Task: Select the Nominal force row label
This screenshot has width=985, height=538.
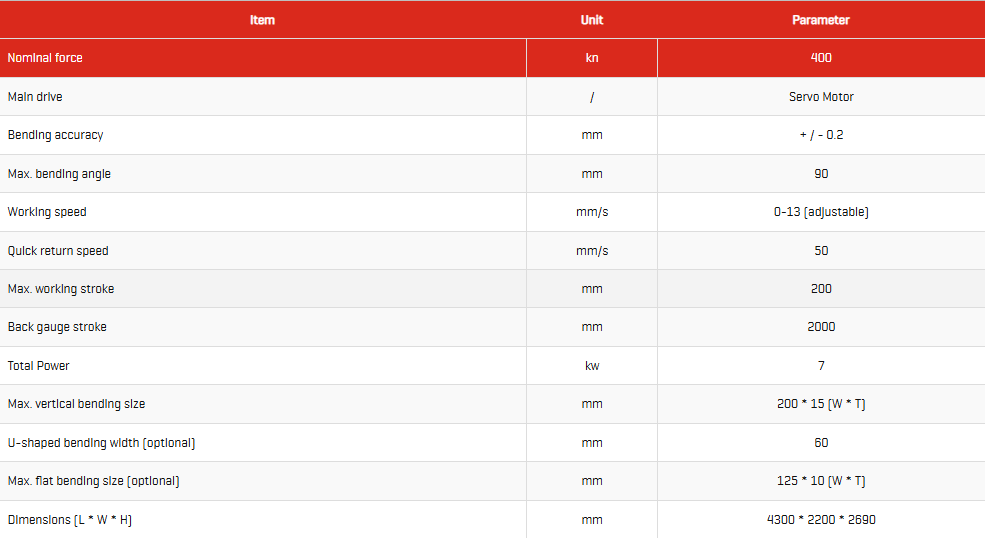Action: (45, 58)
